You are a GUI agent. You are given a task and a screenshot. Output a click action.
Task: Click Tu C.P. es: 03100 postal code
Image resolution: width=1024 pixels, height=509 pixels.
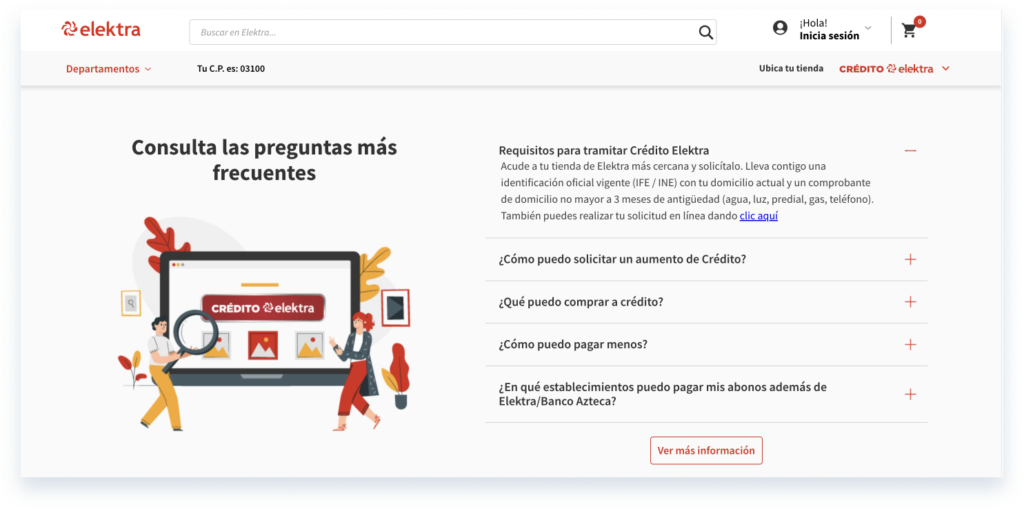click(231, 69)
